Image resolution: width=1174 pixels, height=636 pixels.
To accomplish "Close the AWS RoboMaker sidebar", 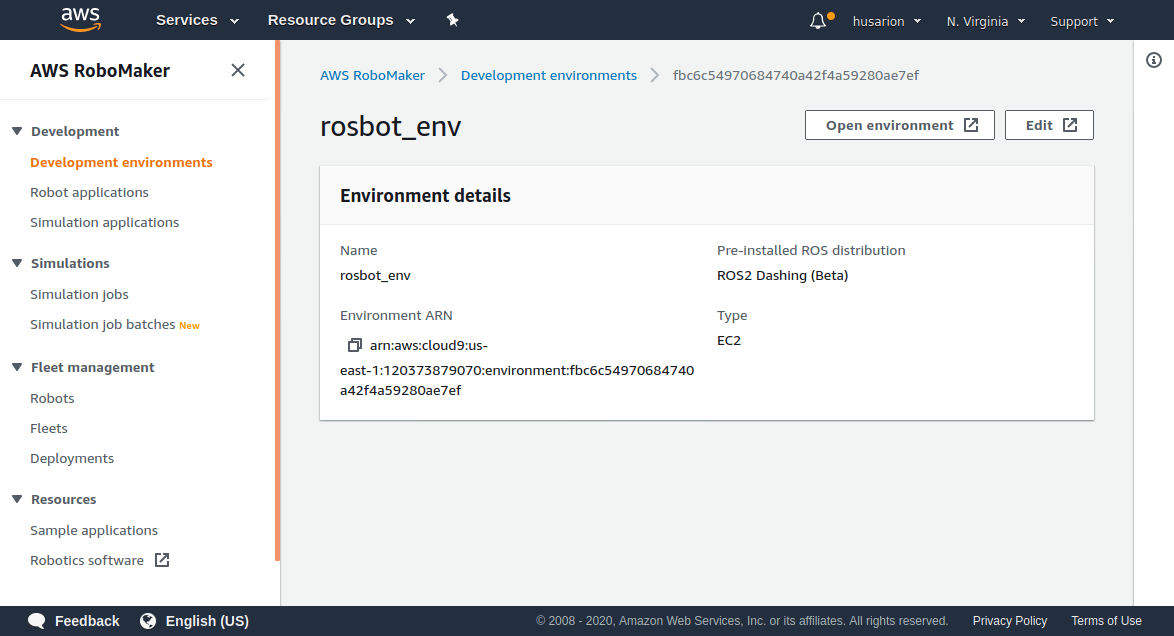I will click(238, 70).
